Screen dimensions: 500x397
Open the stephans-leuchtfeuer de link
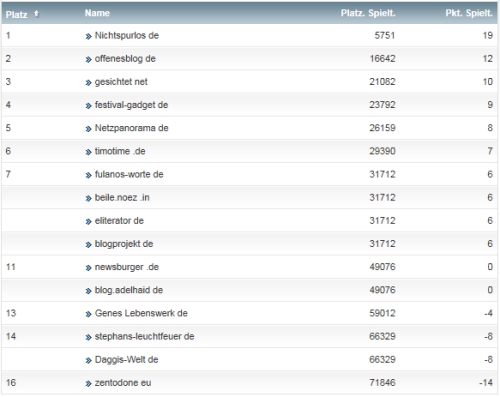144,336
